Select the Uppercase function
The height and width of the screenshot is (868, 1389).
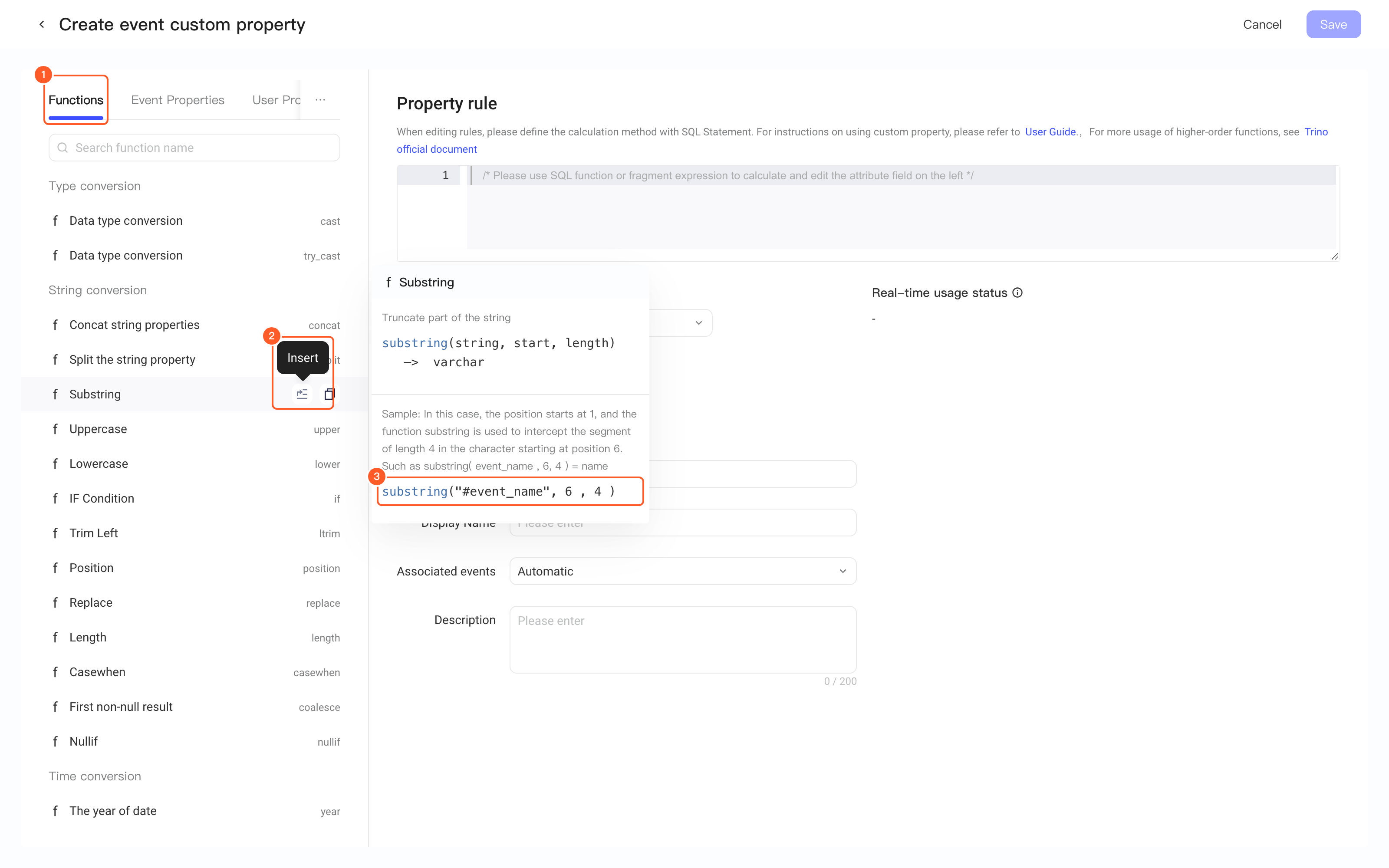(194, 429)
